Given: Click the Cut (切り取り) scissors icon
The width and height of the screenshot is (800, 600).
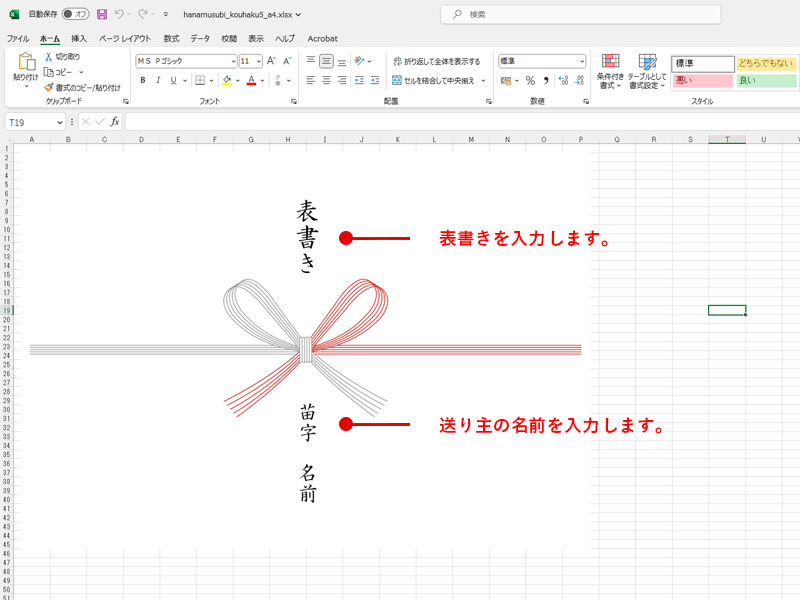Looking at the screenshot, I should point(49,57).
